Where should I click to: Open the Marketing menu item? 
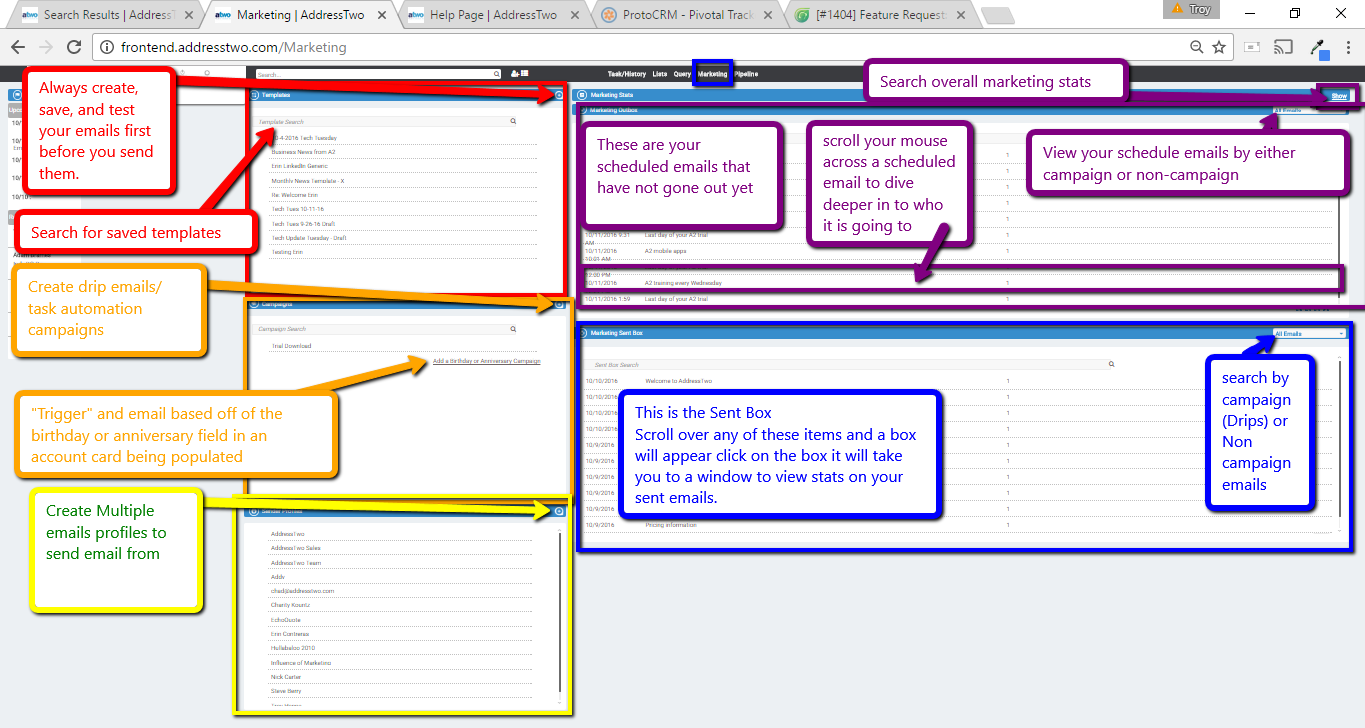point(712,74)
